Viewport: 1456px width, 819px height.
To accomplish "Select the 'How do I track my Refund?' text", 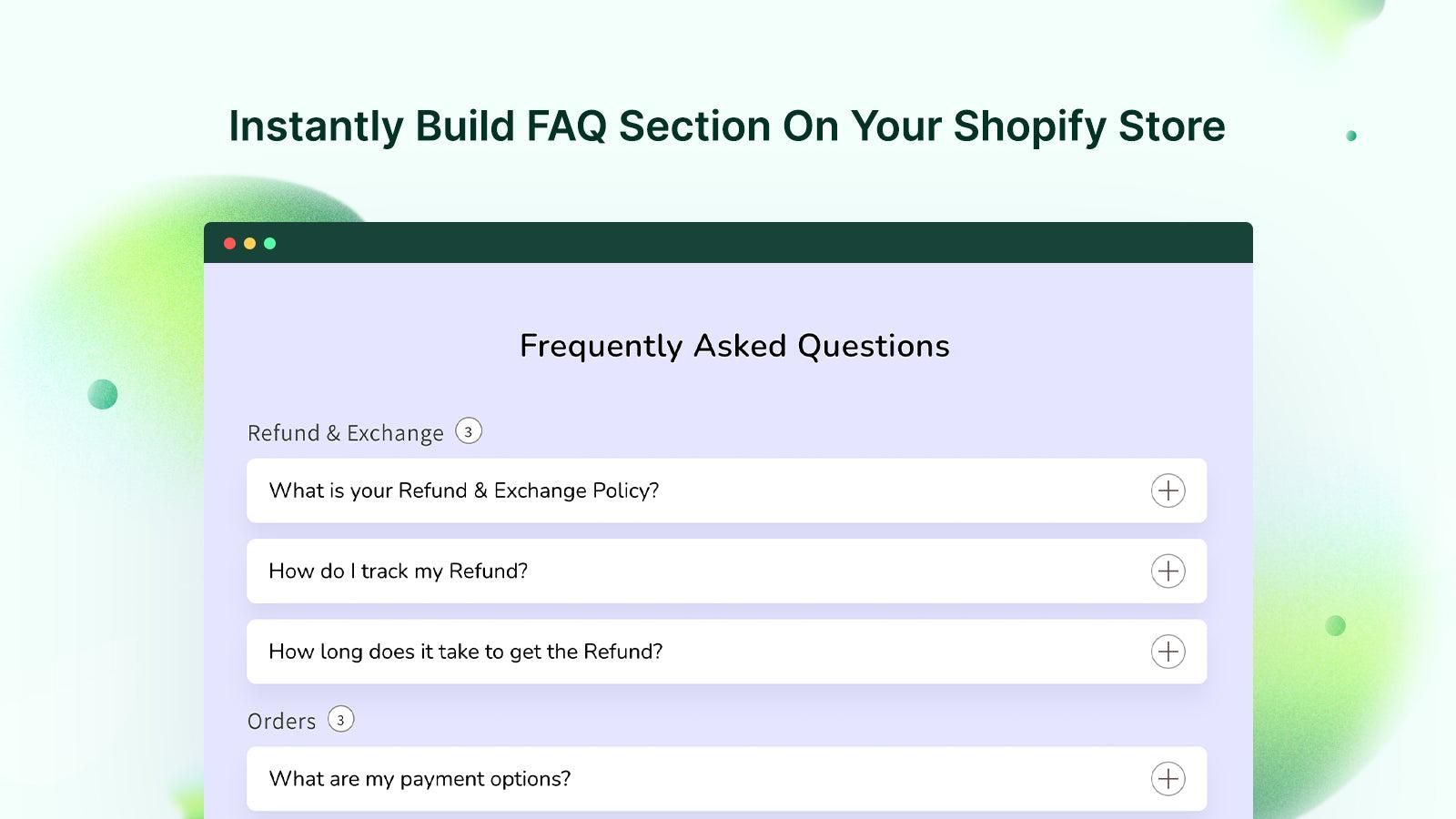I will (398, 571).
